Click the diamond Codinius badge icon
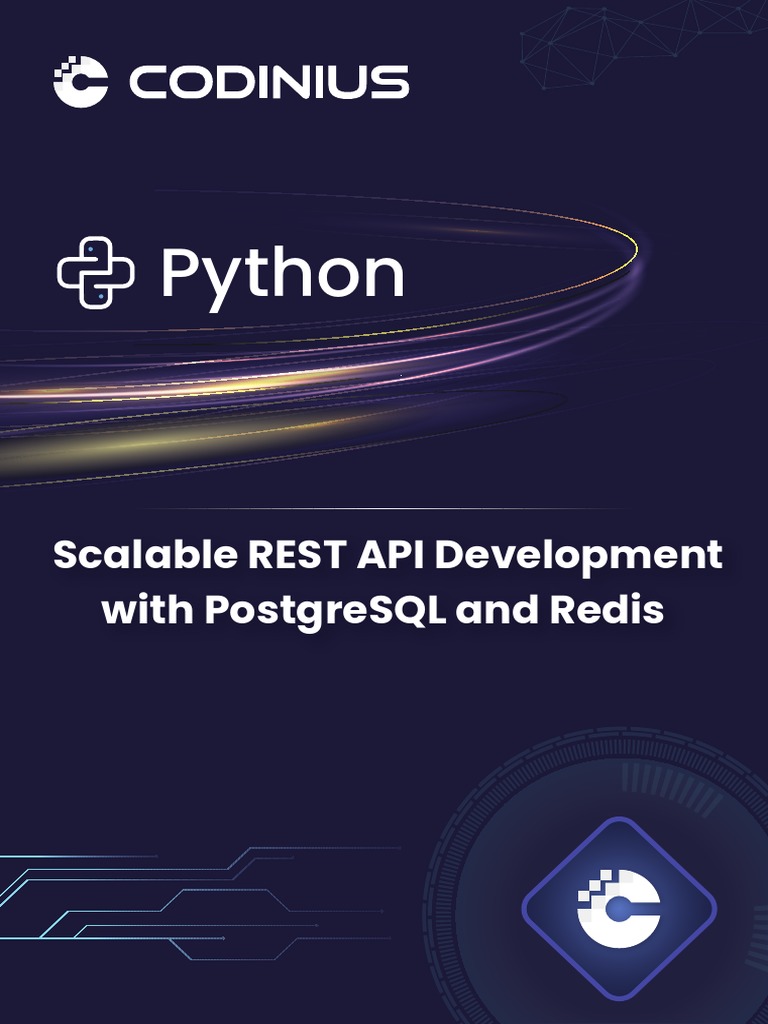 (619, 908)
